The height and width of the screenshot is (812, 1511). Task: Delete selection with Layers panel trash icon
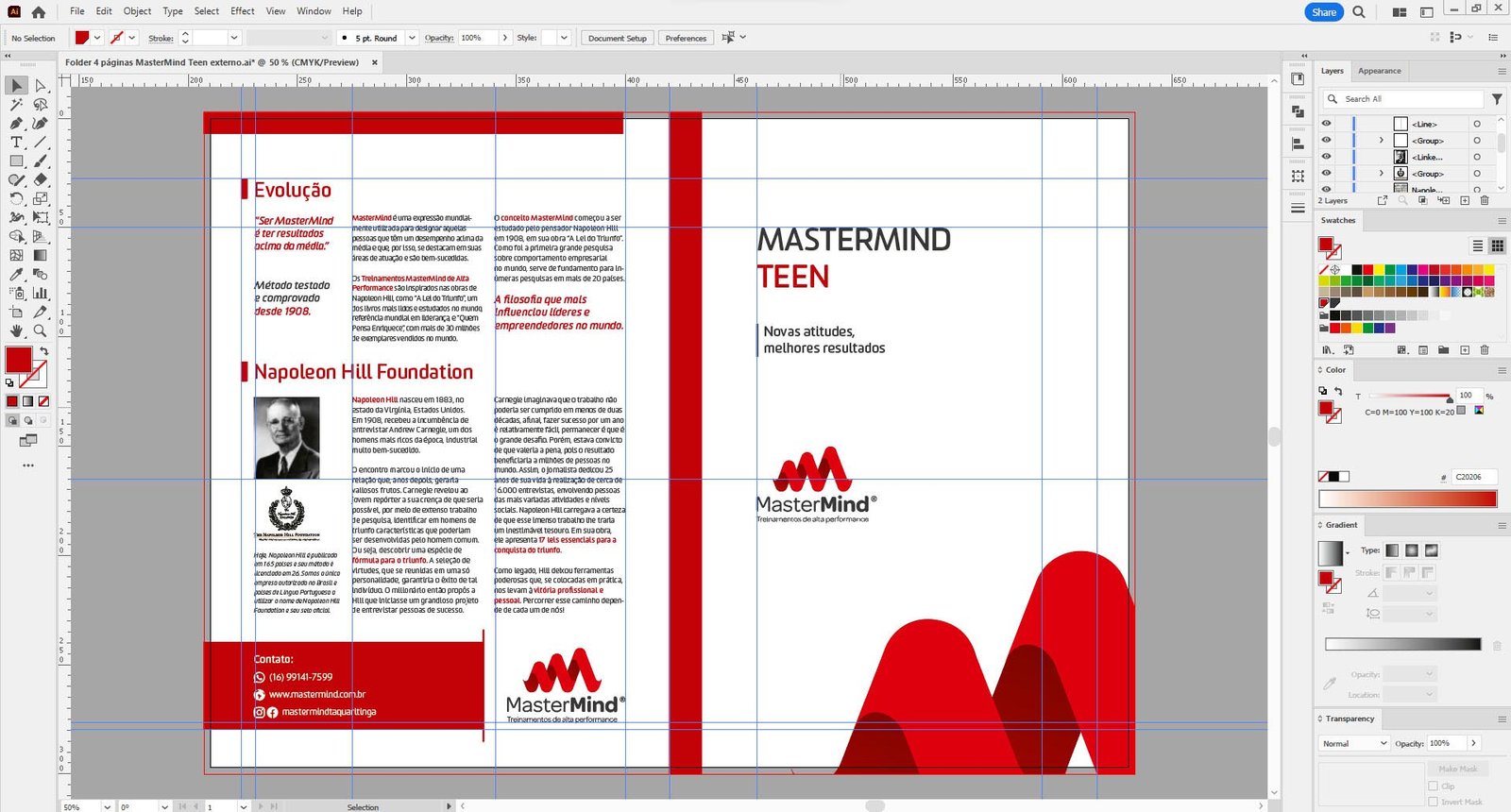click(x=1485, y=200)
